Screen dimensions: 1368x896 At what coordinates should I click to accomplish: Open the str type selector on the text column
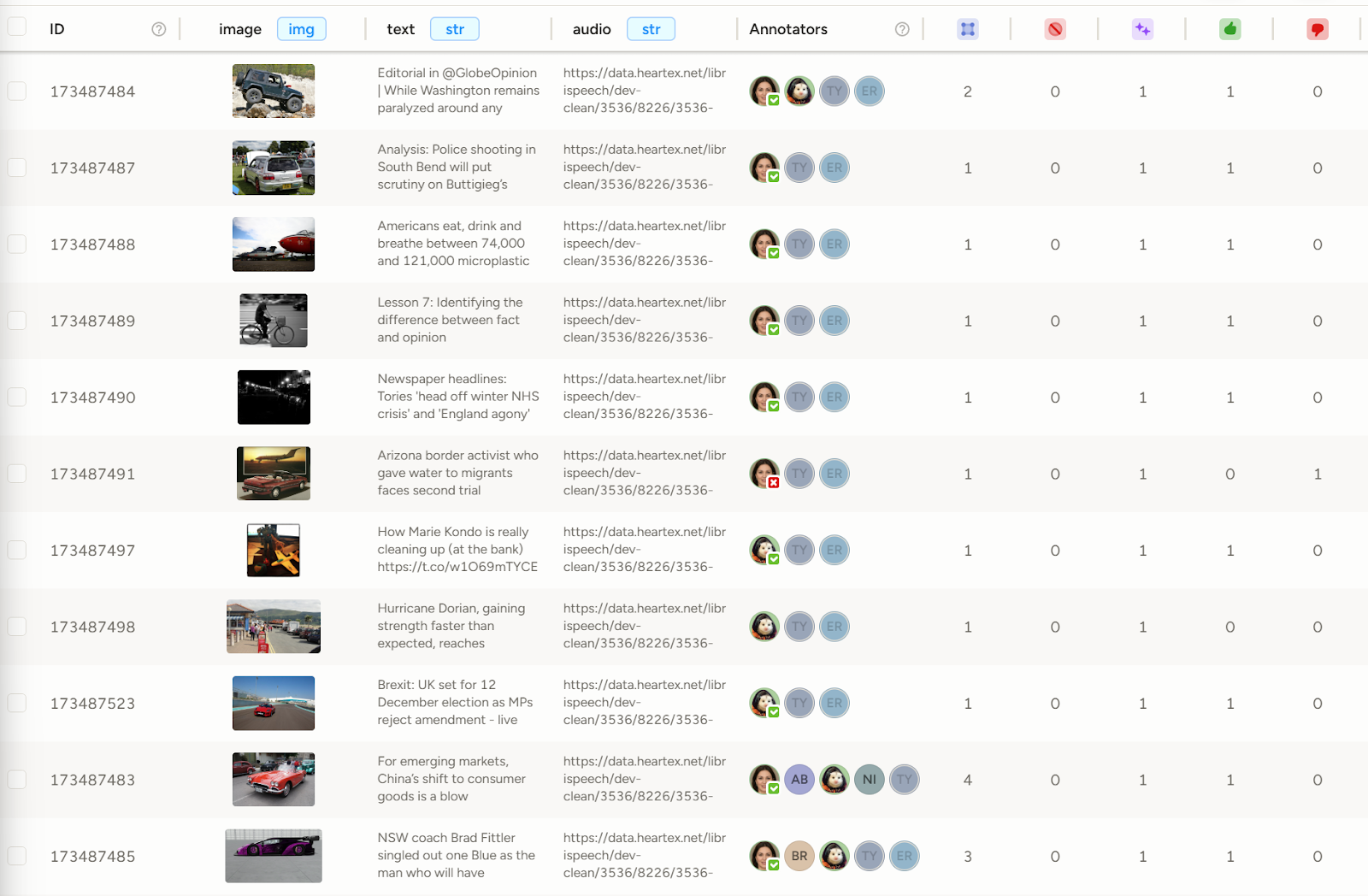454,28
